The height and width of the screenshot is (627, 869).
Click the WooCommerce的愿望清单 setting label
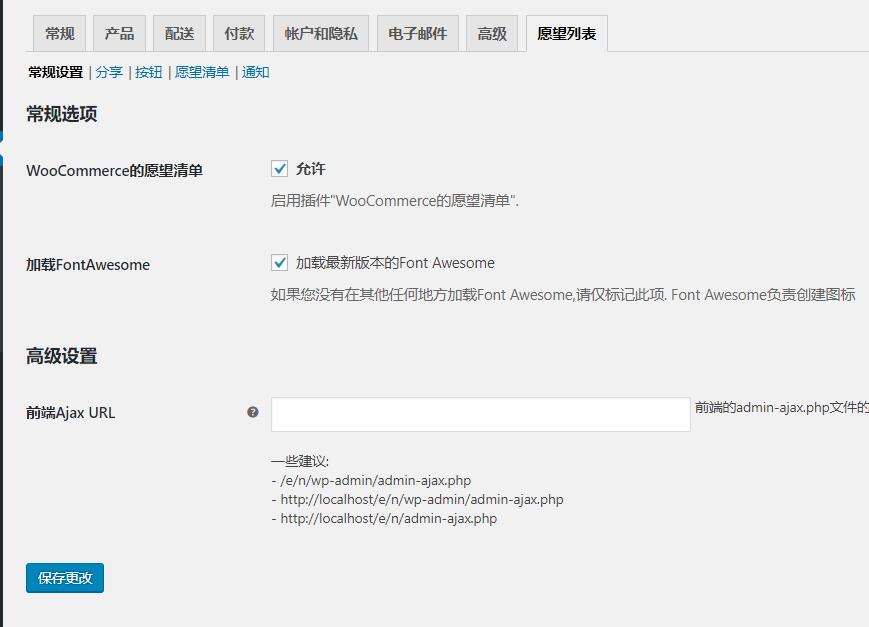[x=115, y=171]
